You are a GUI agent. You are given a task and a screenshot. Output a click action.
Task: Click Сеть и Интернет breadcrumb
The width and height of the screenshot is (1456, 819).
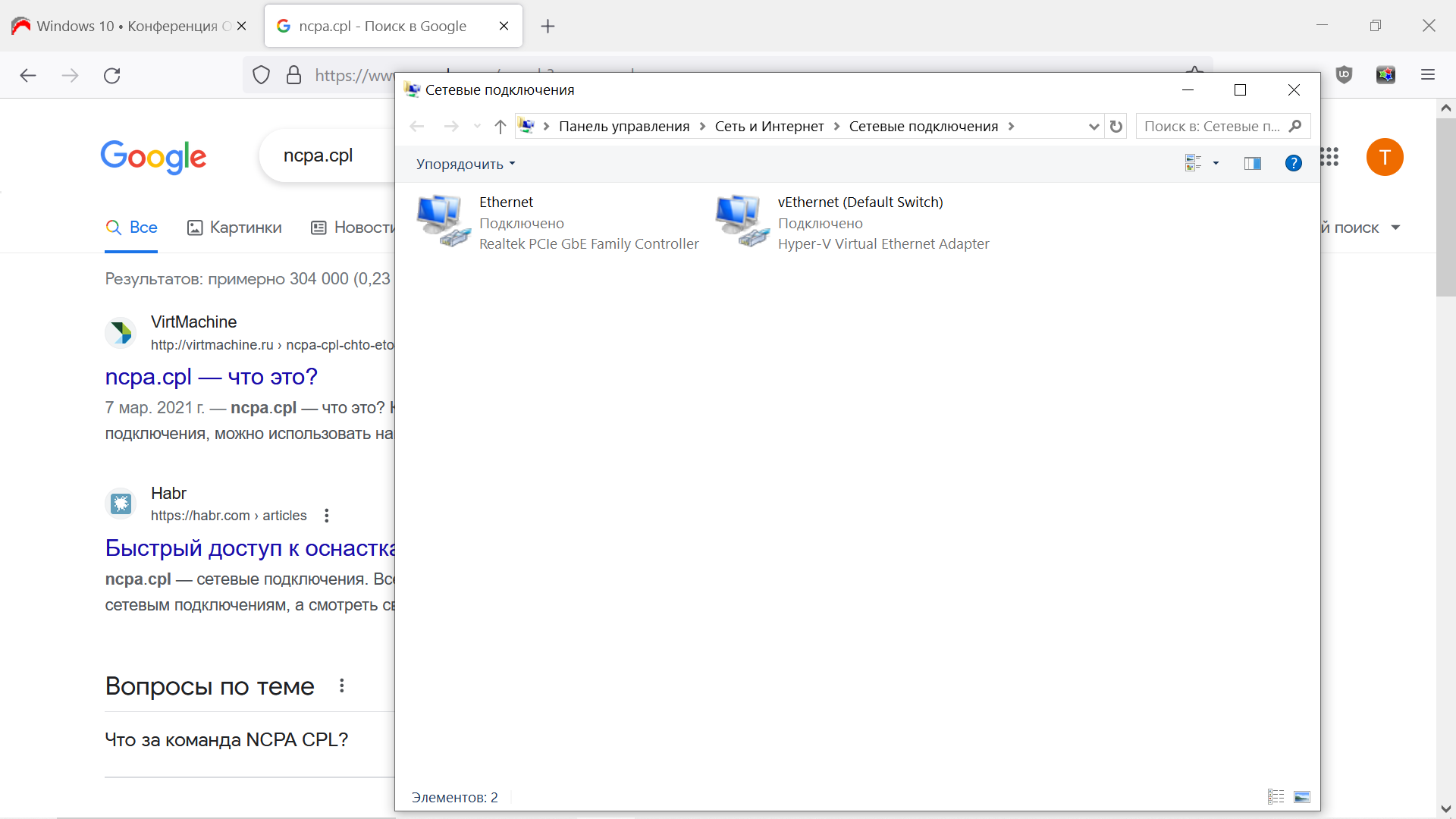tap(769, 127)
